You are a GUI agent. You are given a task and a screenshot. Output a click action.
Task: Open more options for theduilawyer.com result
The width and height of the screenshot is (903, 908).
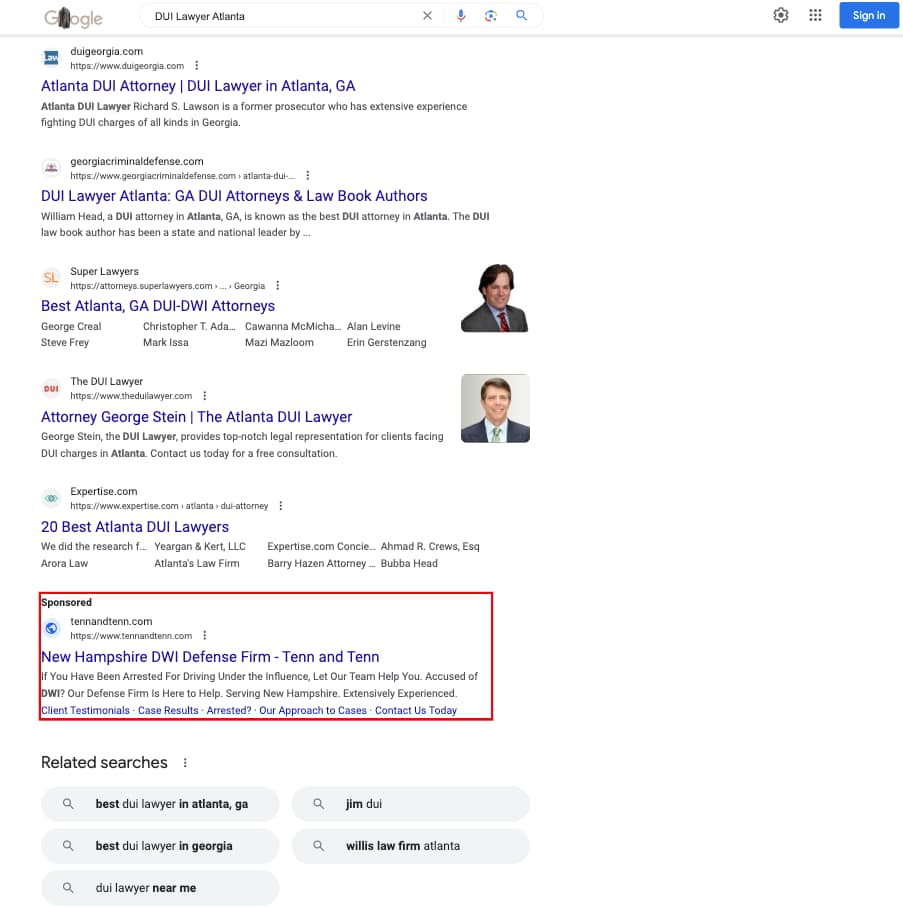click(x=204, y=396)
